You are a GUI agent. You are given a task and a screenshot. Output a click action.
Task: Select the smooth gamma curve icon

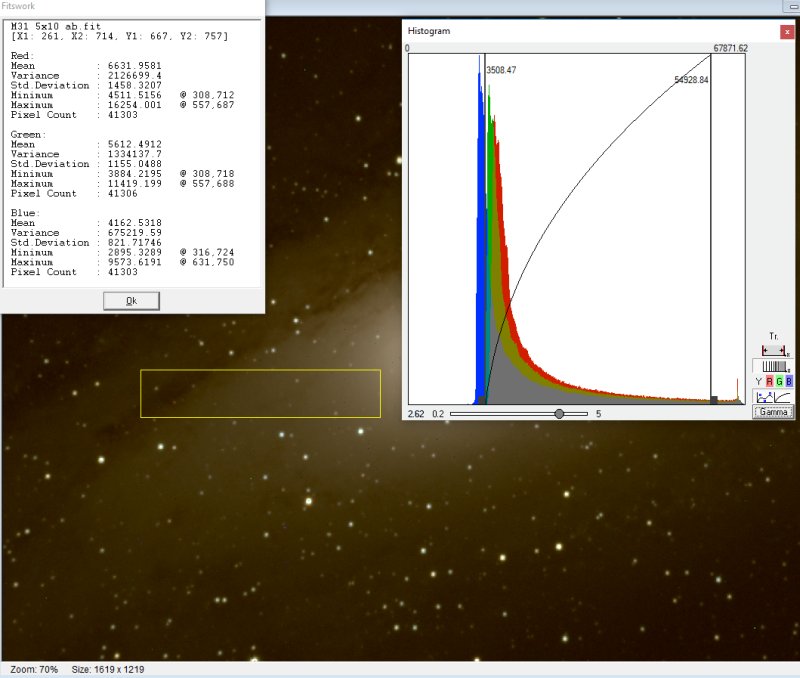[784, 397]
